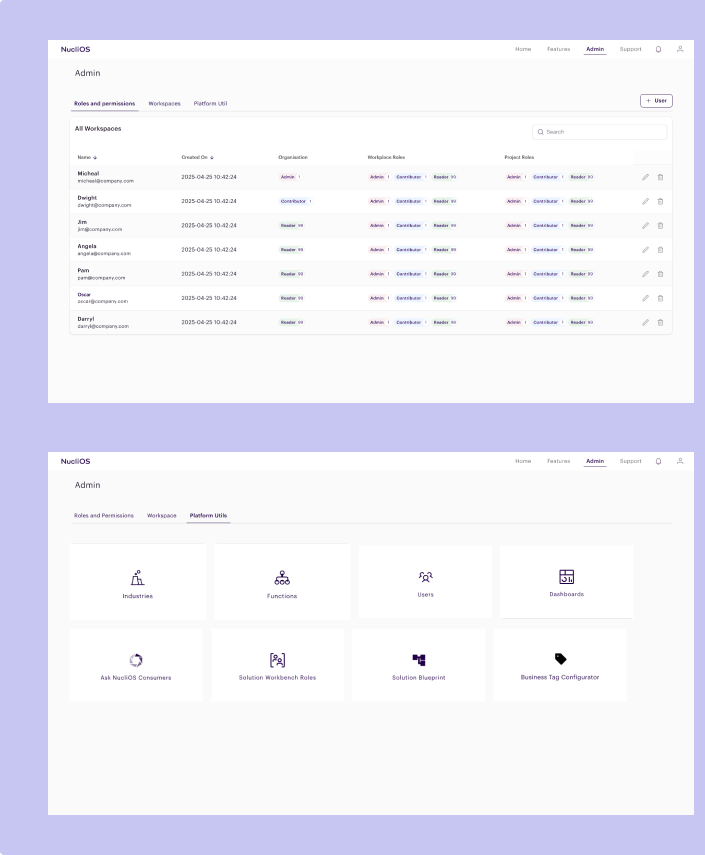Open Solution Workbench Roles icon

coord(278,660)
